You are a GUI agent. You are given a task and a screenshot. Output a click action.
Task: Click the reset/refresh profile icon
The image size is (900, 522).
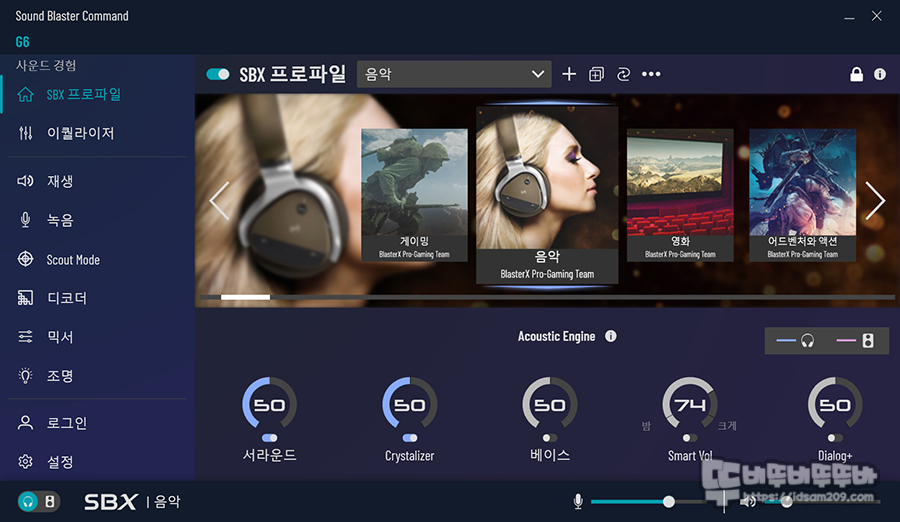click(x=623, y=74)
